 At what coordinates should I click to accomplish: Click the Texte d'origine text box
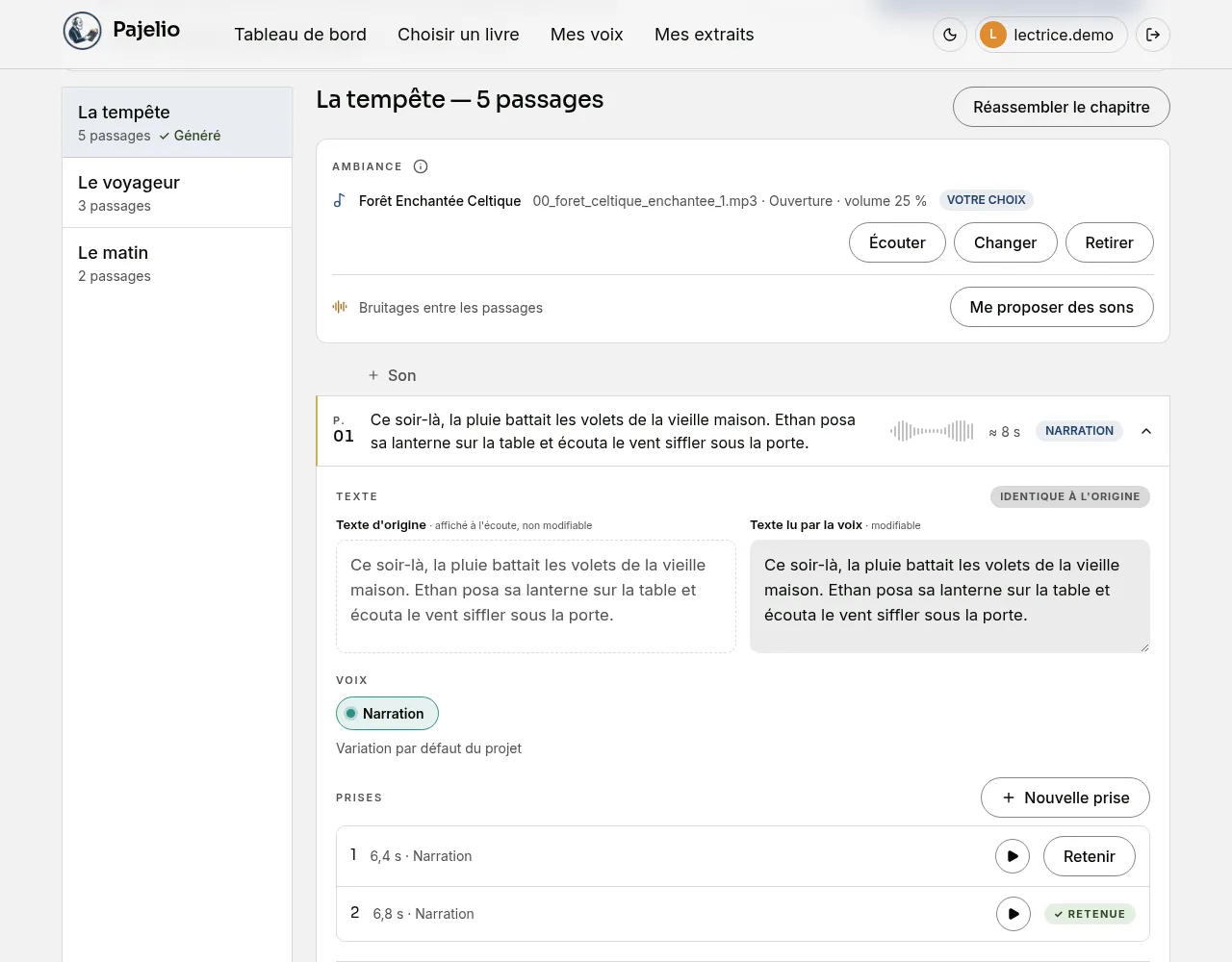536,596
